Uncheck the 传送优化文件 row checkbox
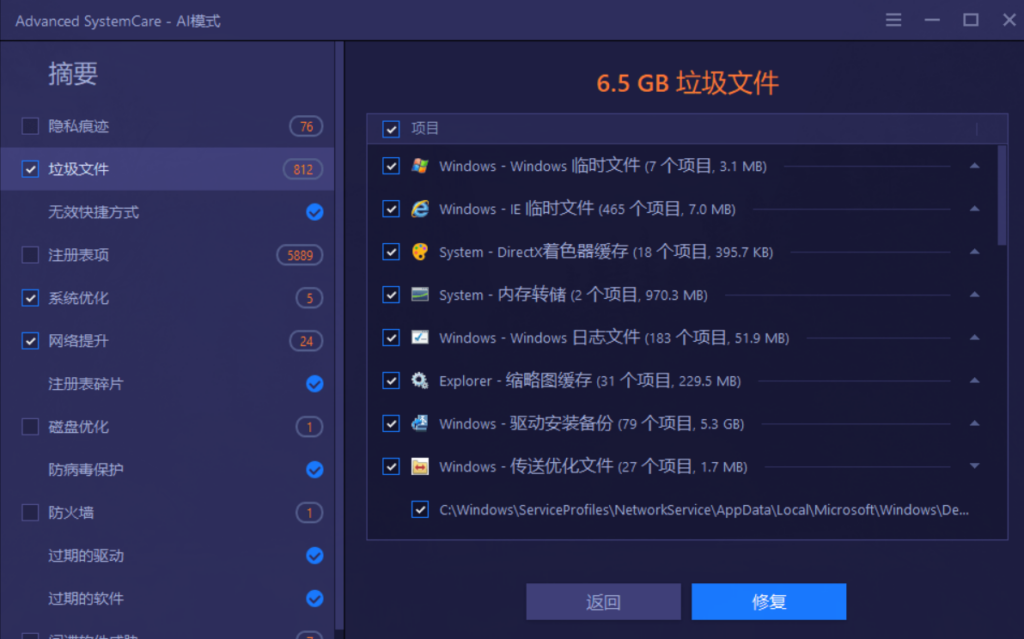The height and width of the screenshot is (639, 1024). click(x=391, y=467)
